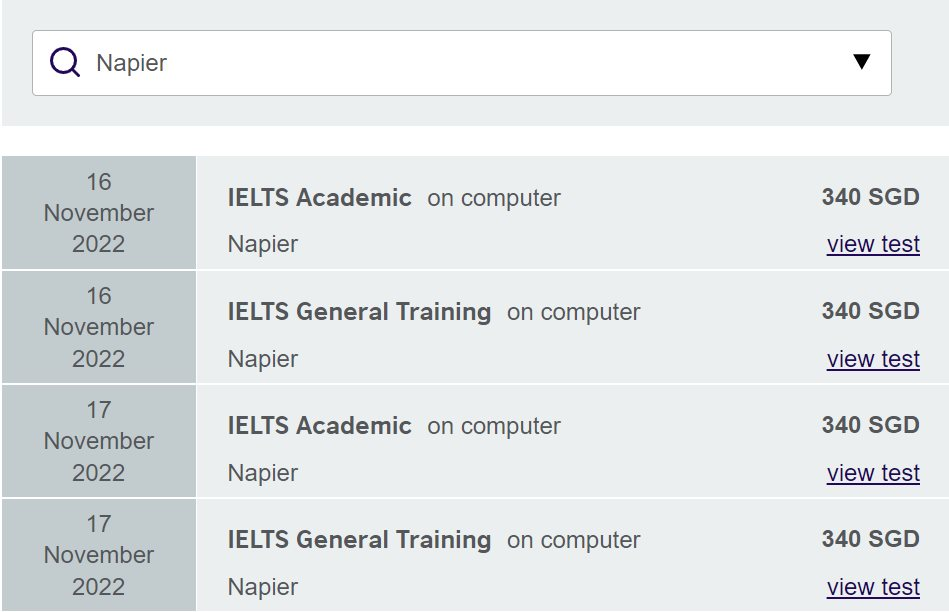This screenshot has height=612, width=949.
Task: Click the IELTS General Training 17 November title
Action: click(359, 540)
